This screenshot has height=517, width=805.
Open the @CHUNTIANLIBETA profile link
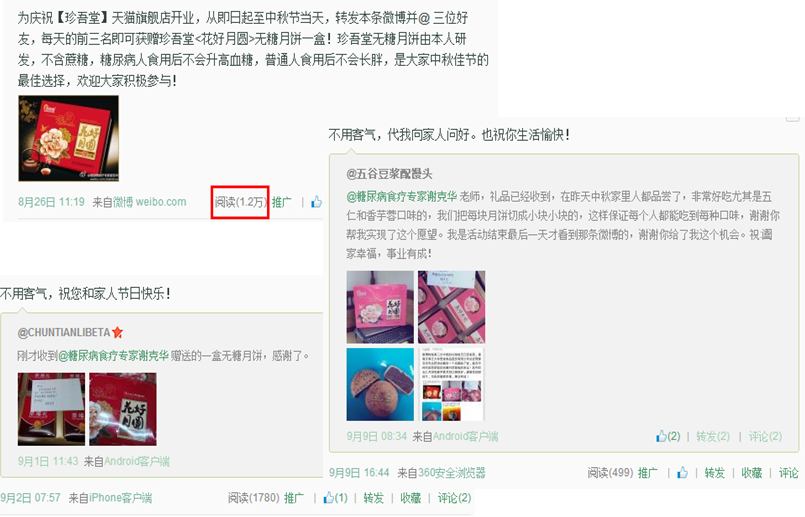point(64,333)
